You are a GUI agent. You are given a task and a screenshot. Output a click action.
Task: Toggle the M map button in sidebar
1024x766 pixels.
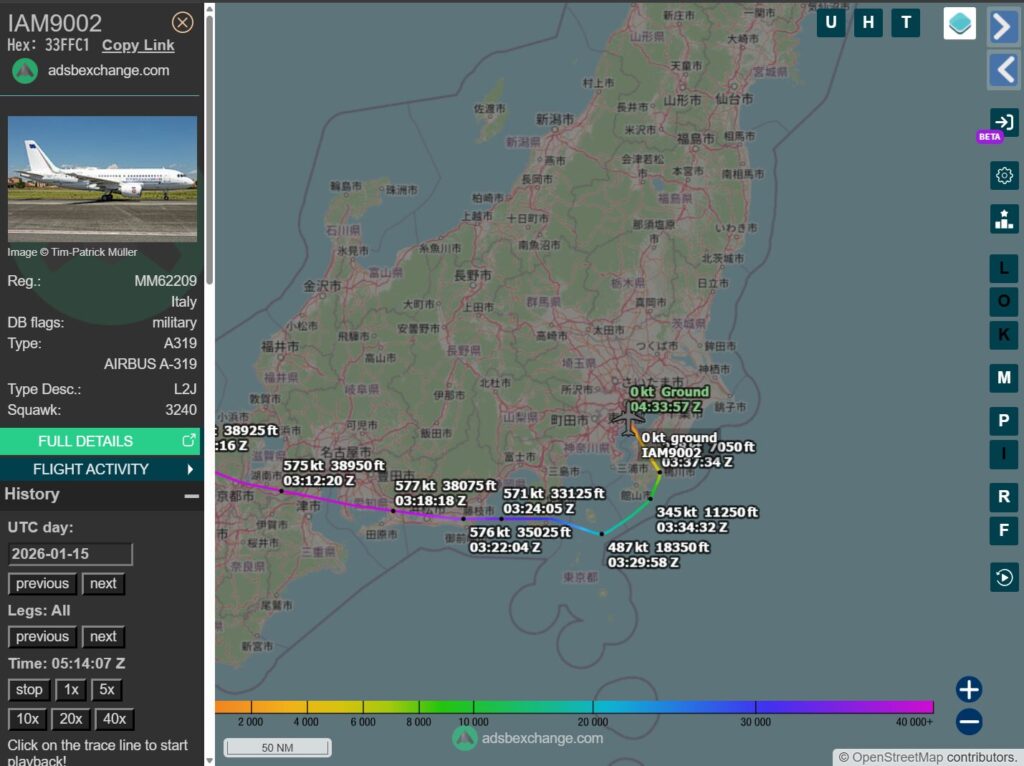[x=1004, y=378]
